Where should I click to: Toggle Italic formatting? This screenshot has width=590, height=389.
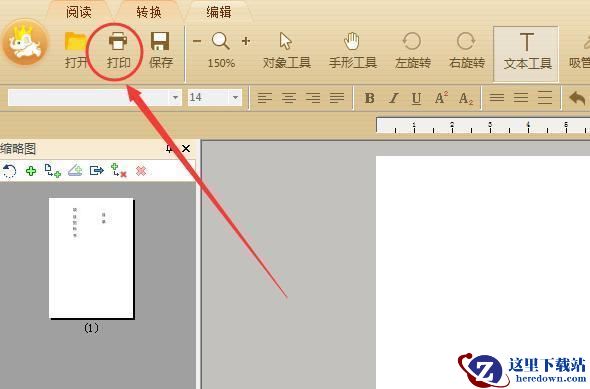pyautogui.click(x=394, y=98)
